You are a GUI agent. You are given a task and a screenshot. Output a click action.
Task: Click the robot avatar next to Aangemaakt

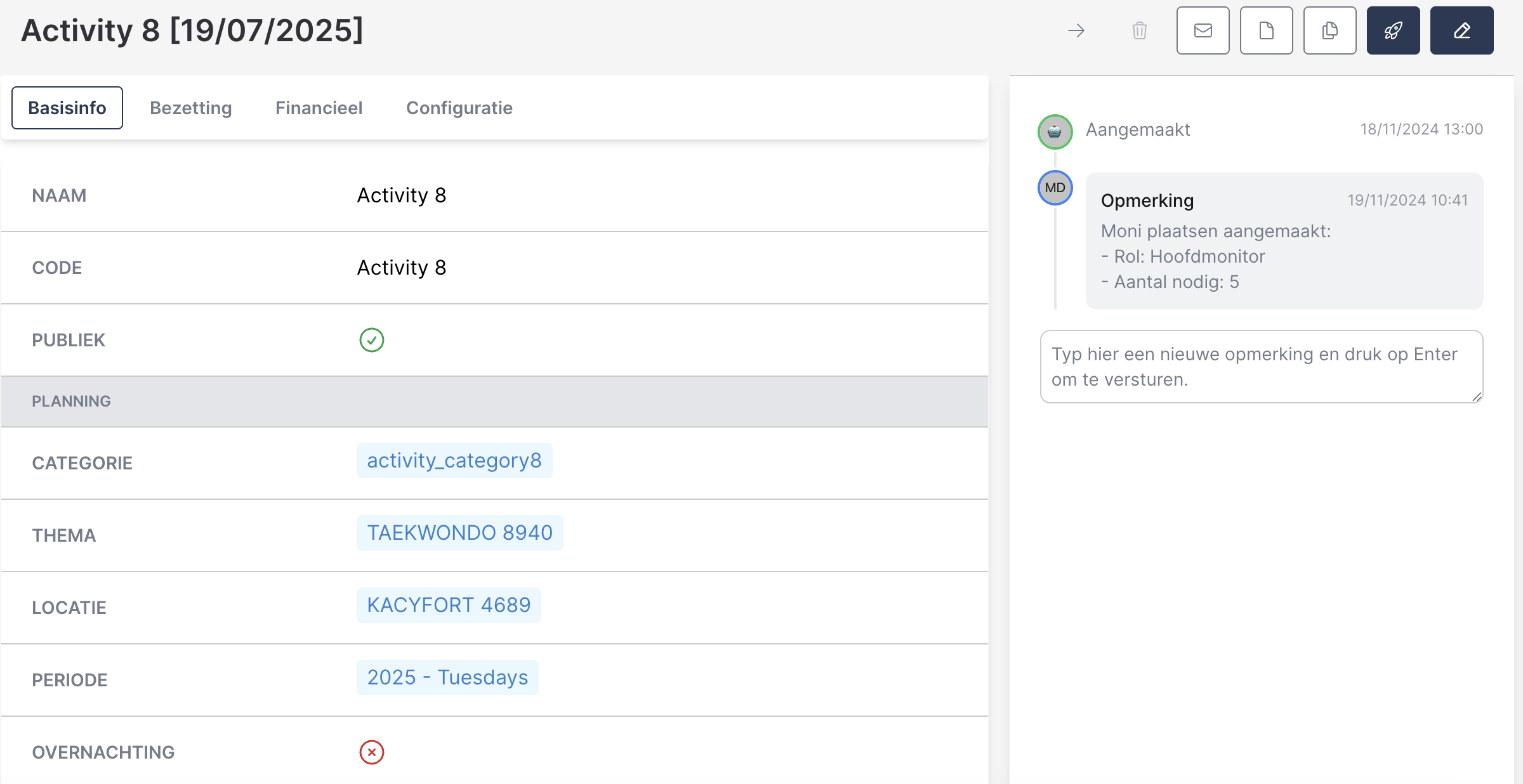click(1055, 131)
